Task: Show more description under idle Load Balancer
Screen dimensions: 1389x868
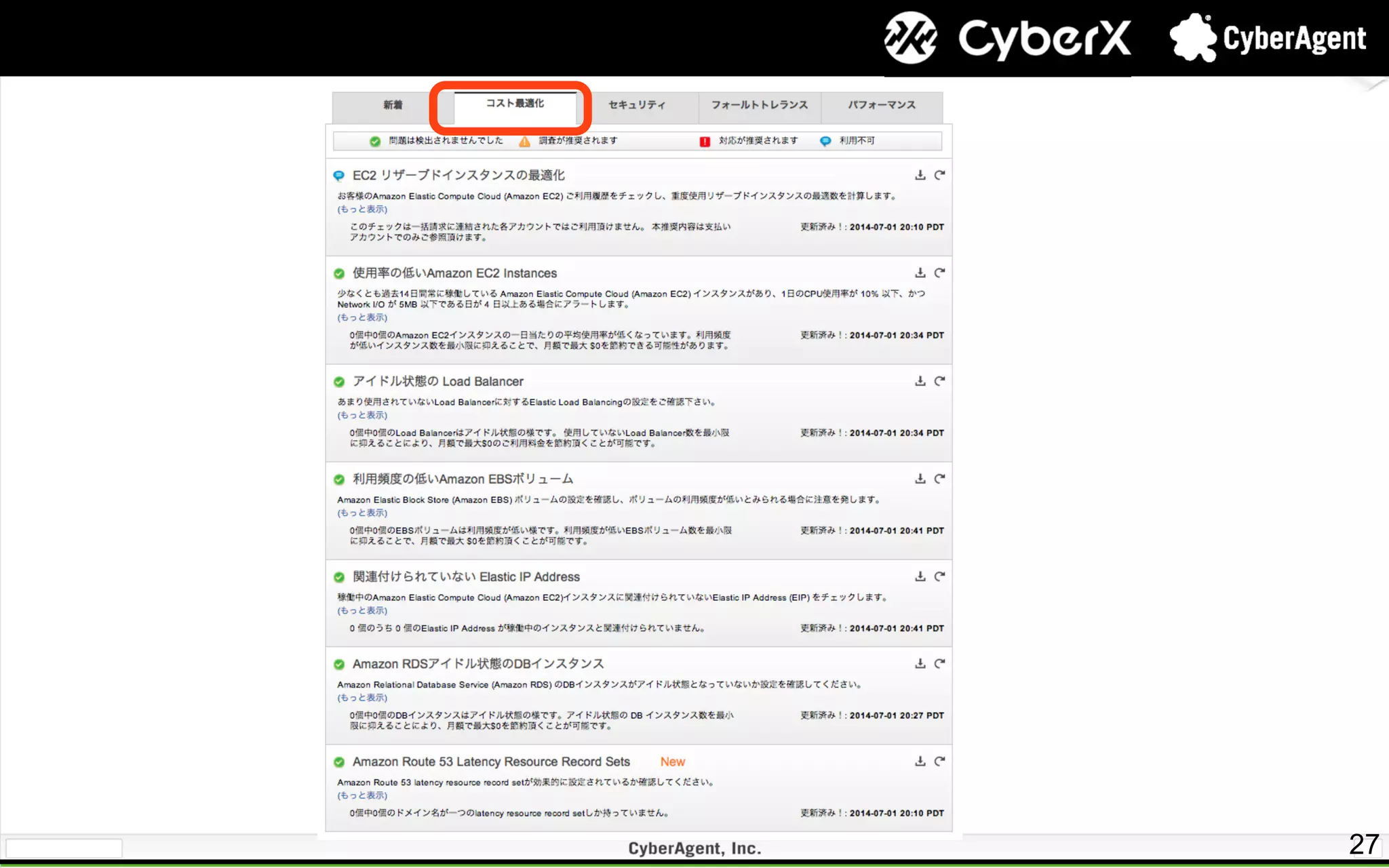Action: [362, 415]
